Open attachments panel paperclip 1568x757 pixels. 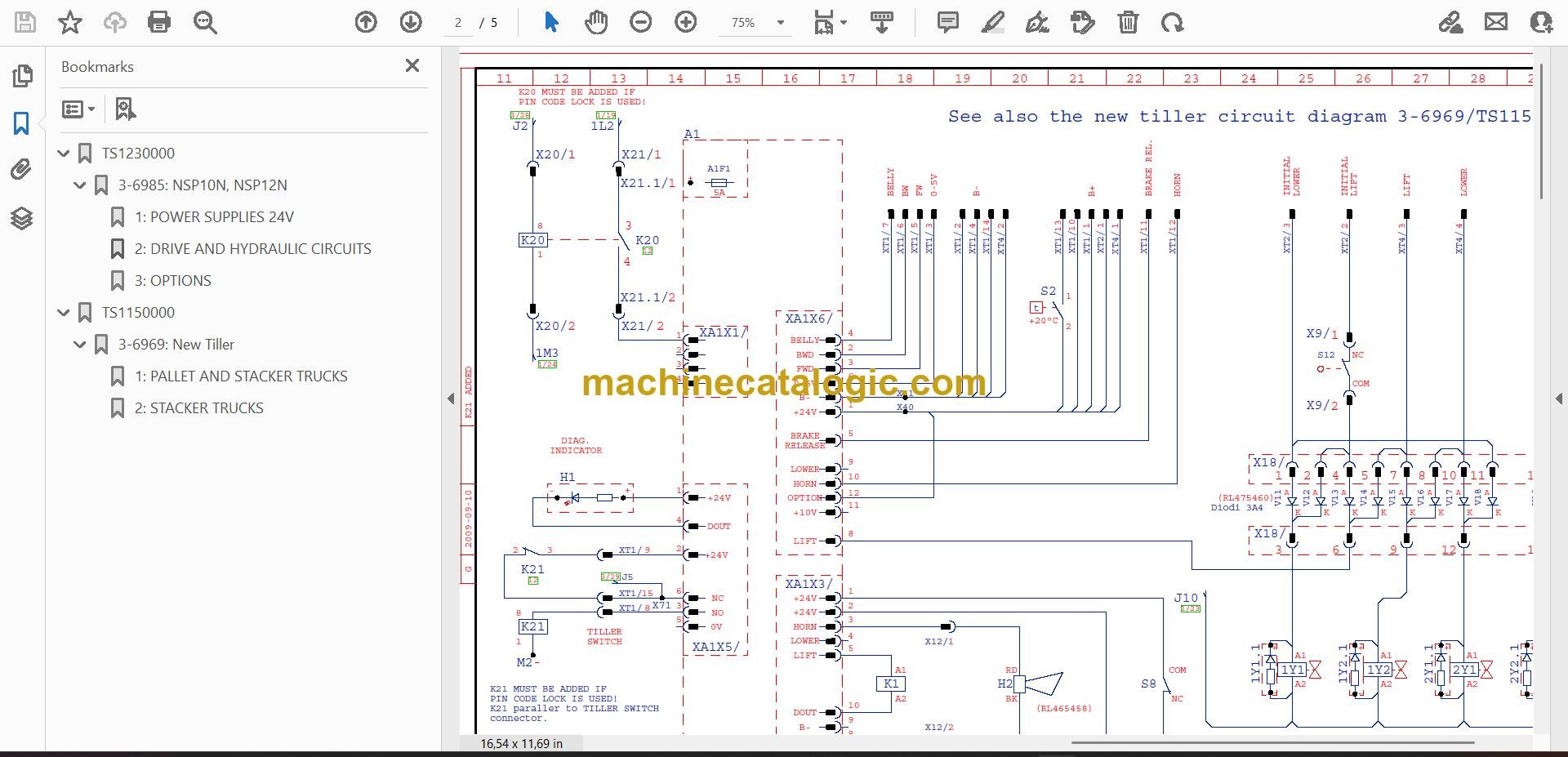[22, 170]
